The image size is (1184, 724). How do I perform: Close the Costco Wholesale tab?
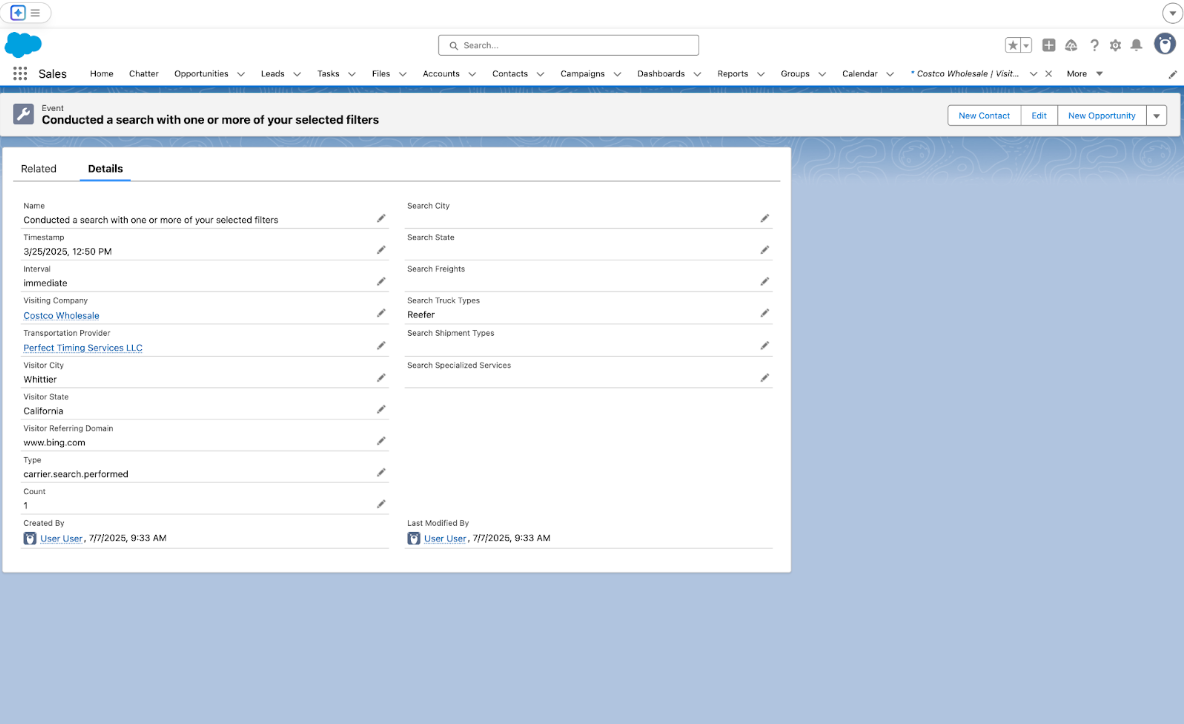pos(1048,74)
